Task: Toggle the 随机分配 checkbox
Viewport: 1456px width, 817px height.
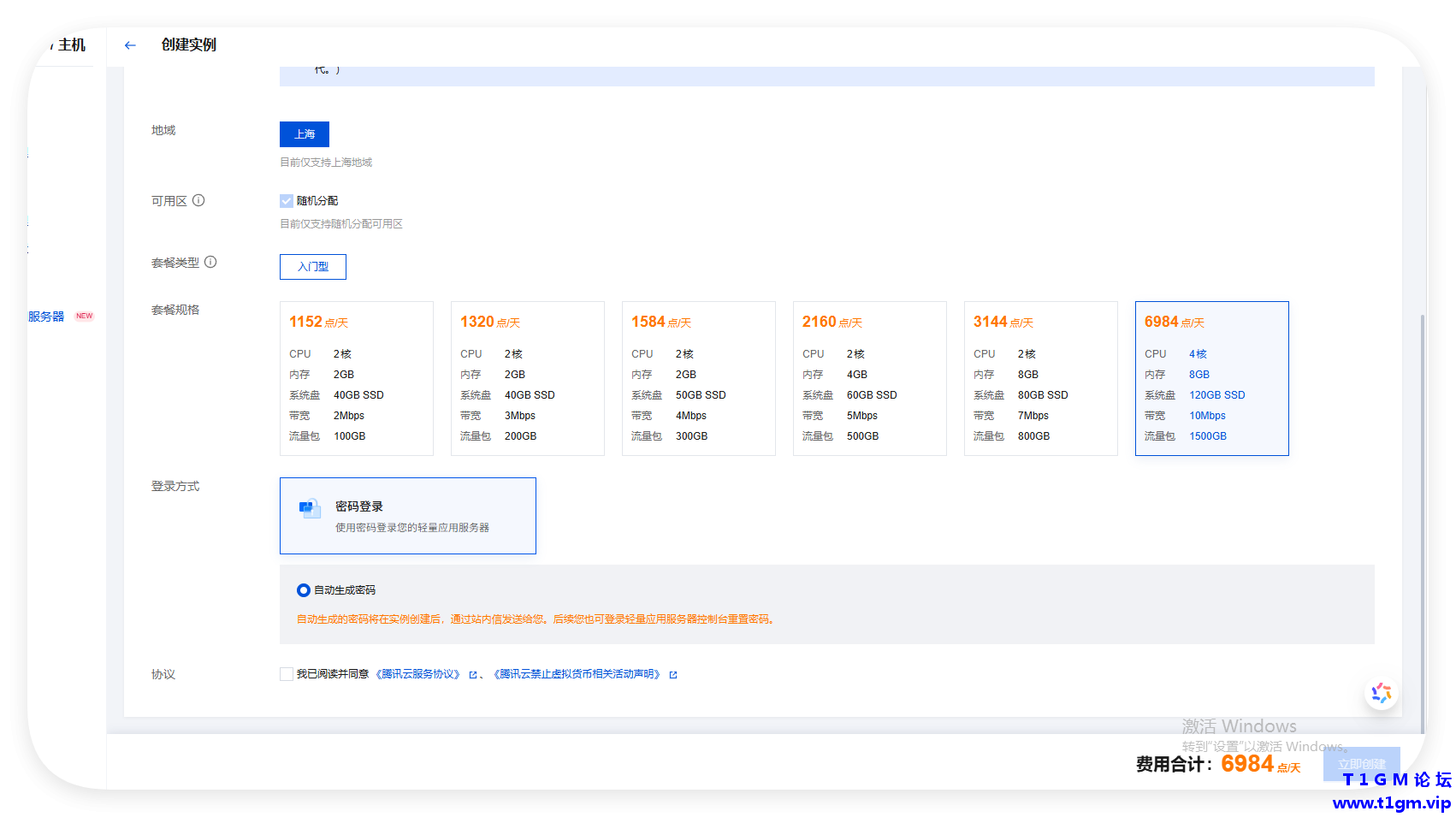Action: (287, 201)
